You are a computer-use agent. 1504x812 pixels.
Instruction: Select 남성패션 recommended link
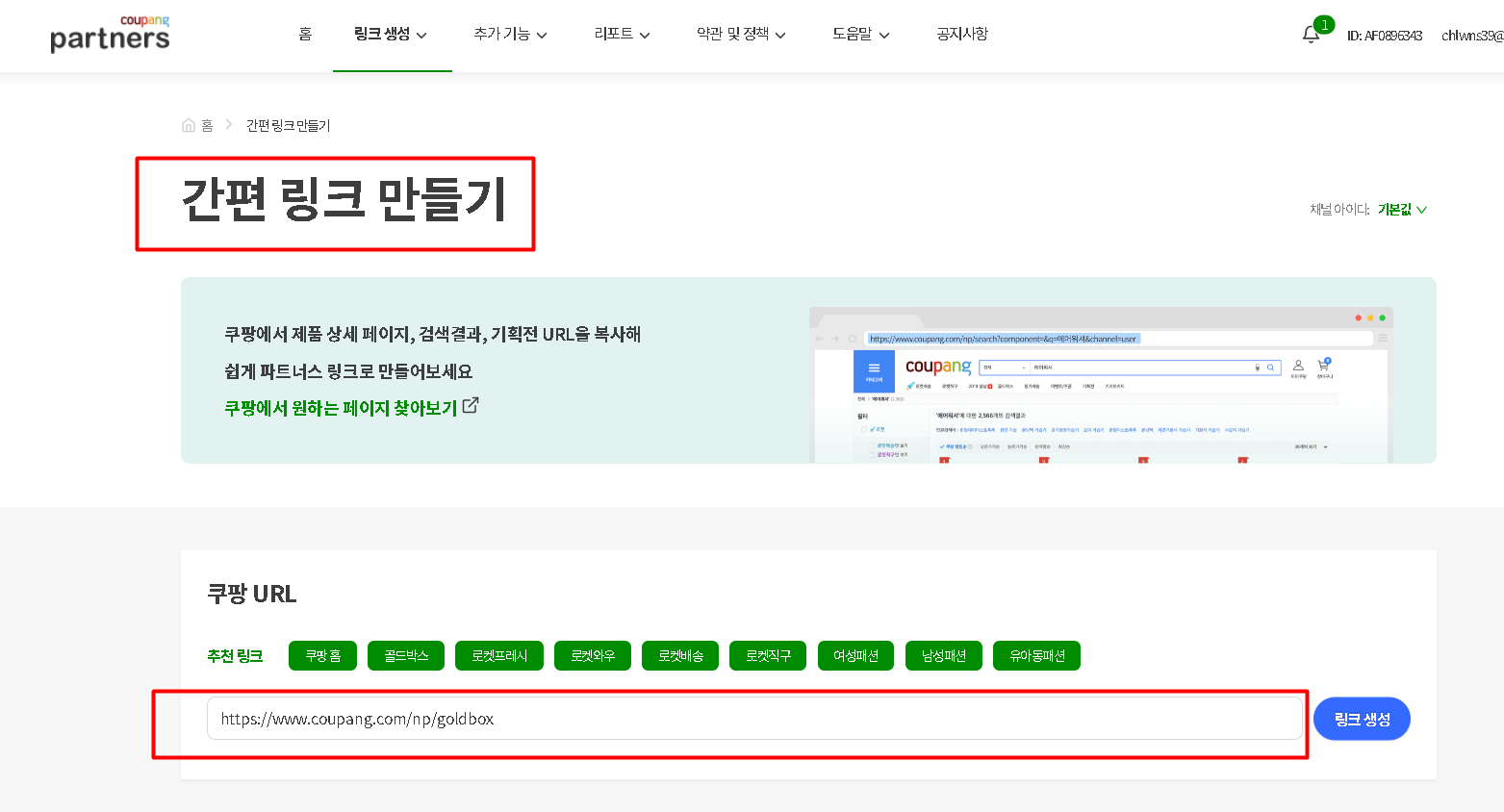coord(944,655)
